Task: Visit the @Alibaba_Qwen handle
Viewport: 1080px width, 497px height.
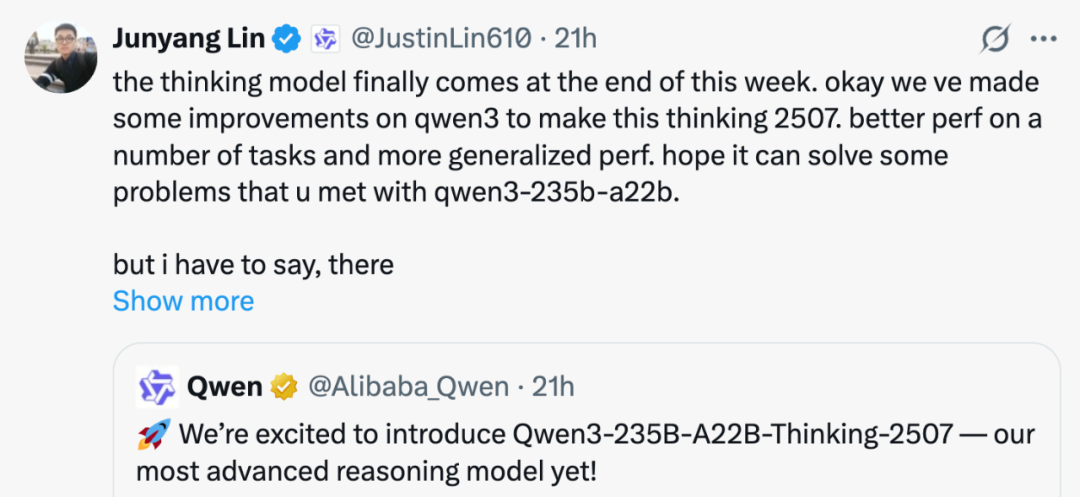Action: tap(408, 388)
